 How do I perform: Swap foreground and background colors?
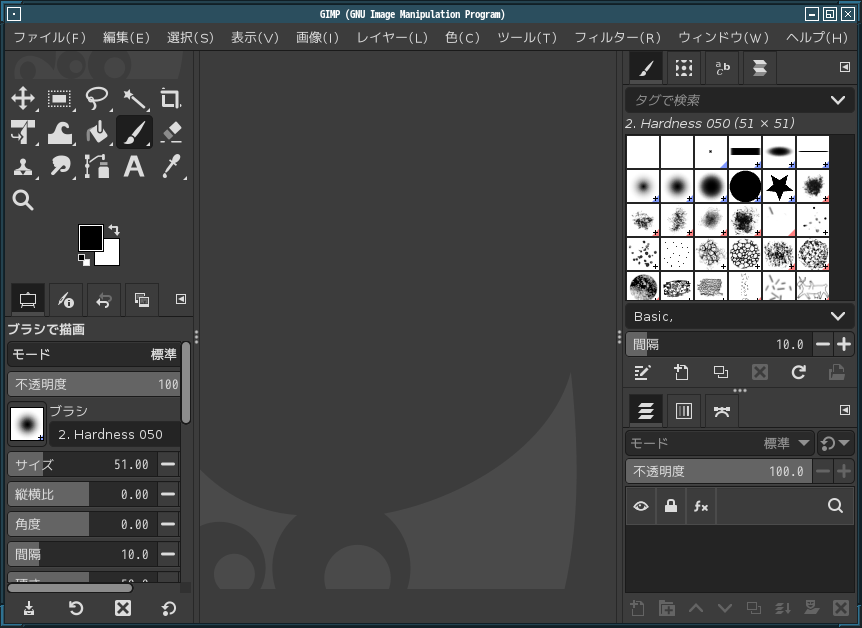[113, 230]
